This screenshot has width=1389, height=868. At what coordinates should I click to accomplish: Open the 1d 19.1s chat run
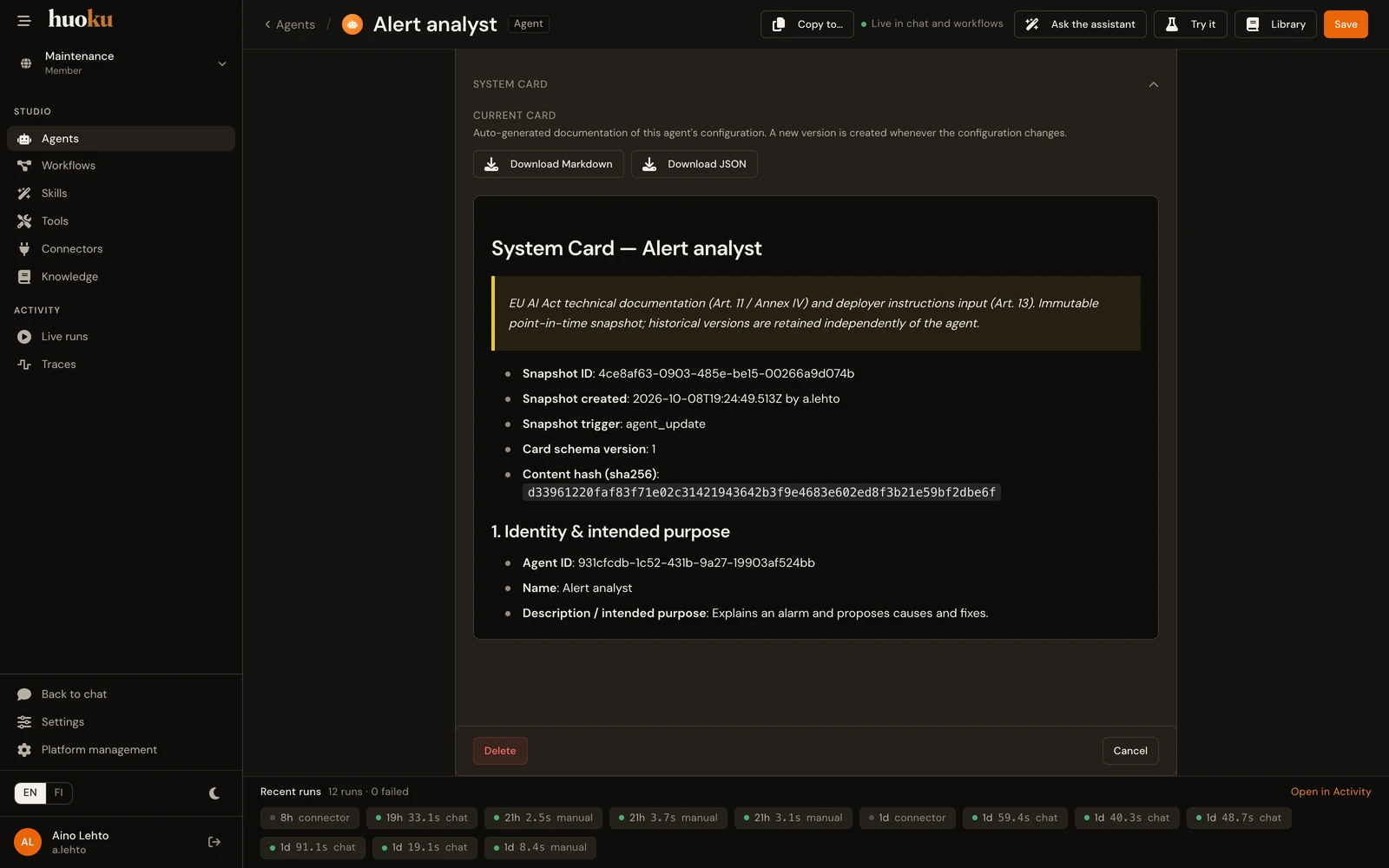pos(425,847)
